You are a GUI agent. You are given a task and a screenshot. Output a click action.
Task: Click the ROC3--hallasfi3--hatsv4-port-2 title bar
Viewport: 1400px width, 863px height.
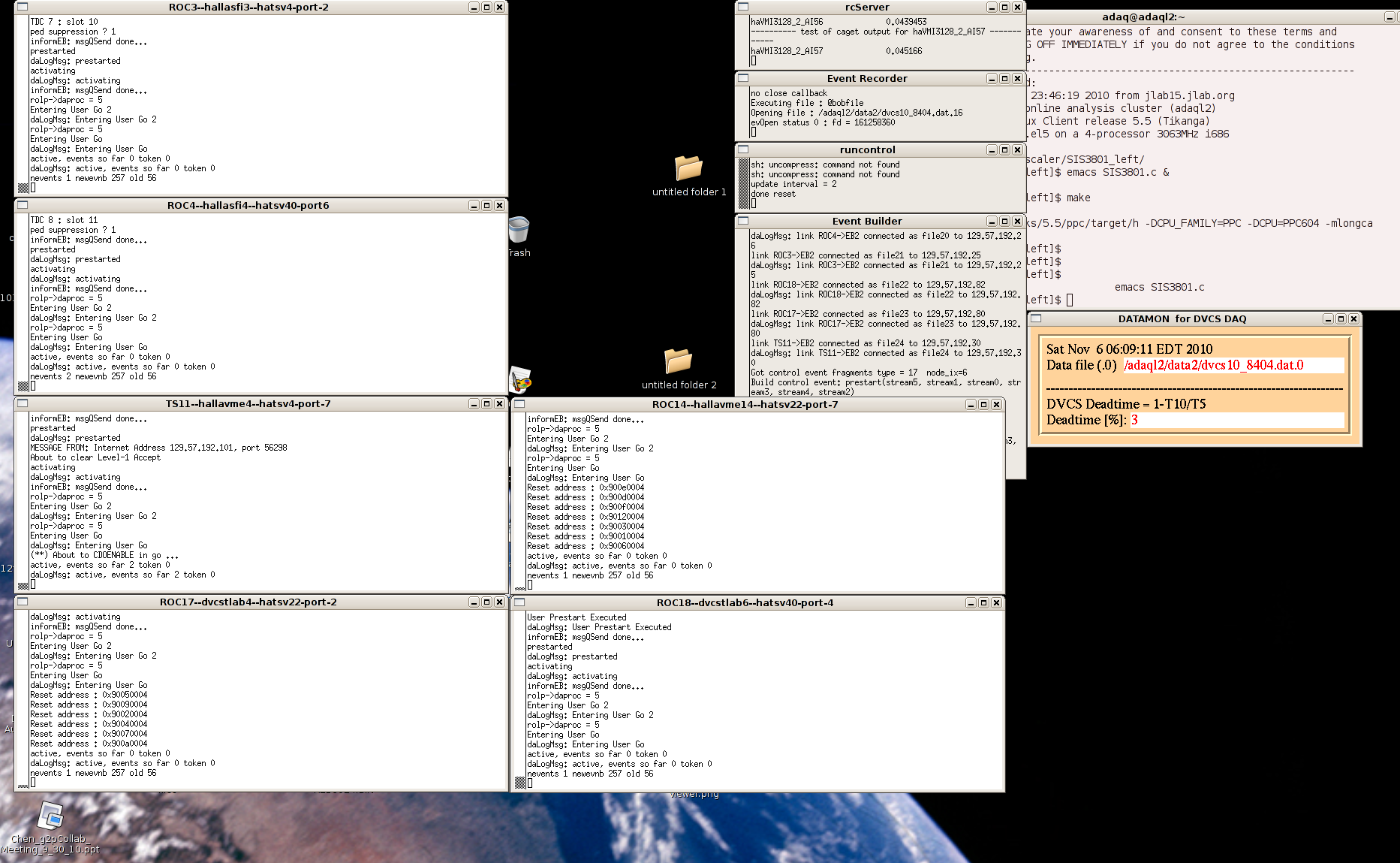[248, 7]
